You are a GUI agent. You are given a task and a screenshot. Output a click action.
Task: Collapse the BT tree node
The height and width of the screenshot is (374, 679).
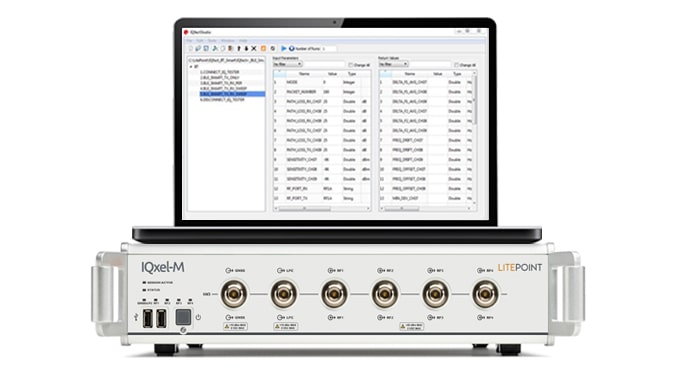(191, 67)
